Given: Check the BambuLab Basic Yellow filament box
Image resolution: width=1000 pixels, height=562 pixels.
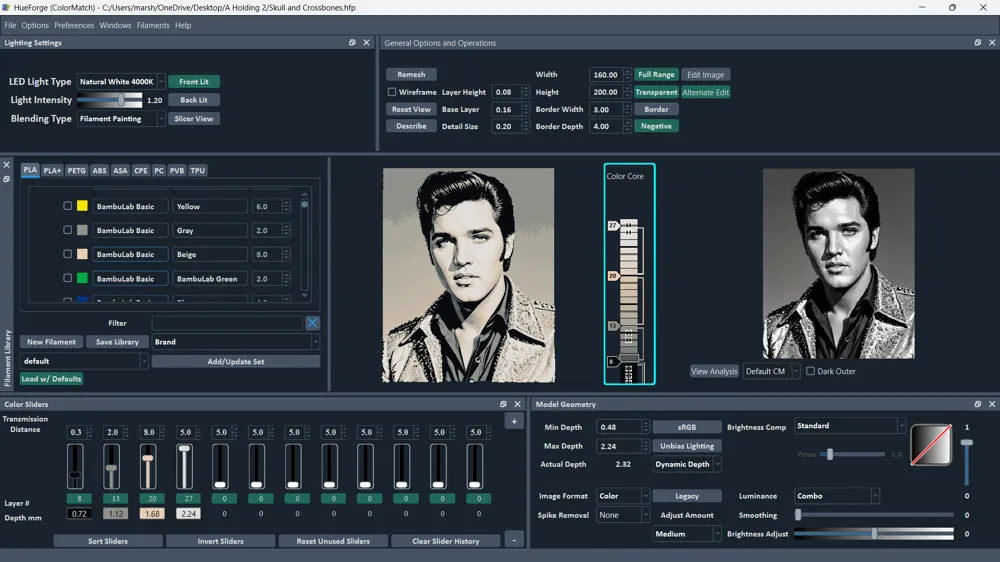Looking at the screenshot, I should click(68, 206).
